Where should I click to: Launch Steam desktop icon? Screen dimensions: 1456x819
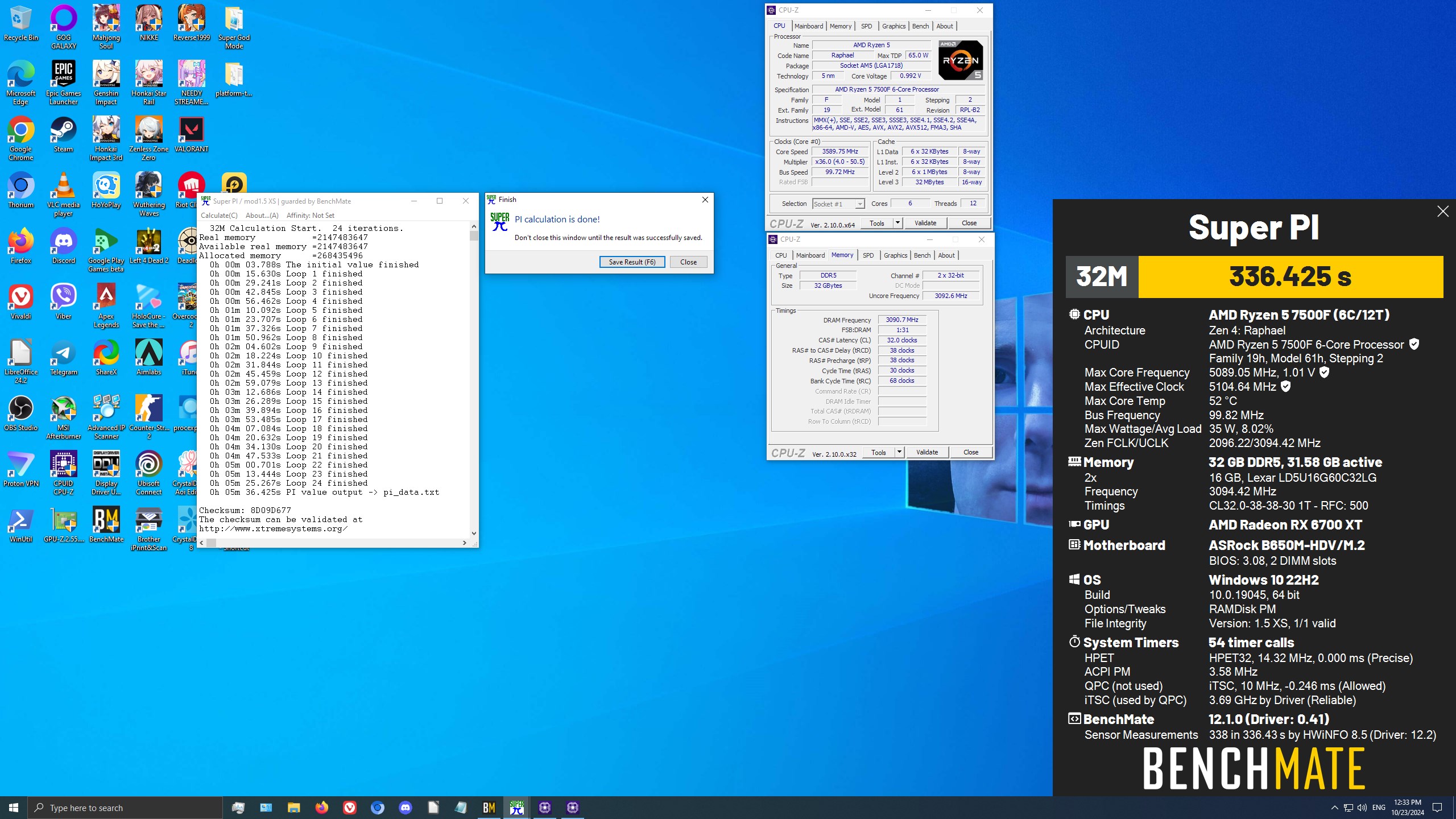coord(63,135)
